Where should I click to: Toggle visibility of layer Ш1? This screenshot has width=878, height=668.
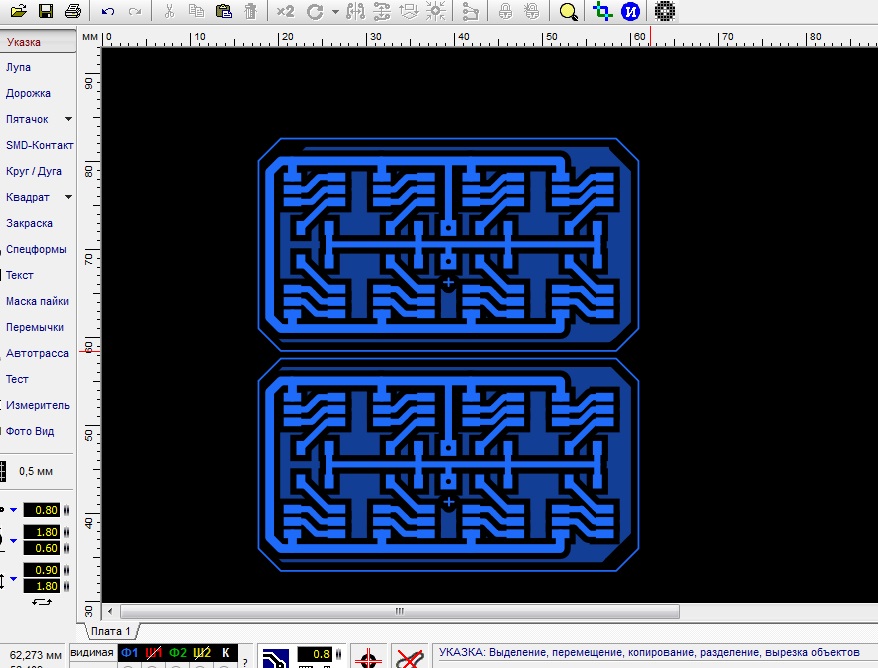point(154,653)
